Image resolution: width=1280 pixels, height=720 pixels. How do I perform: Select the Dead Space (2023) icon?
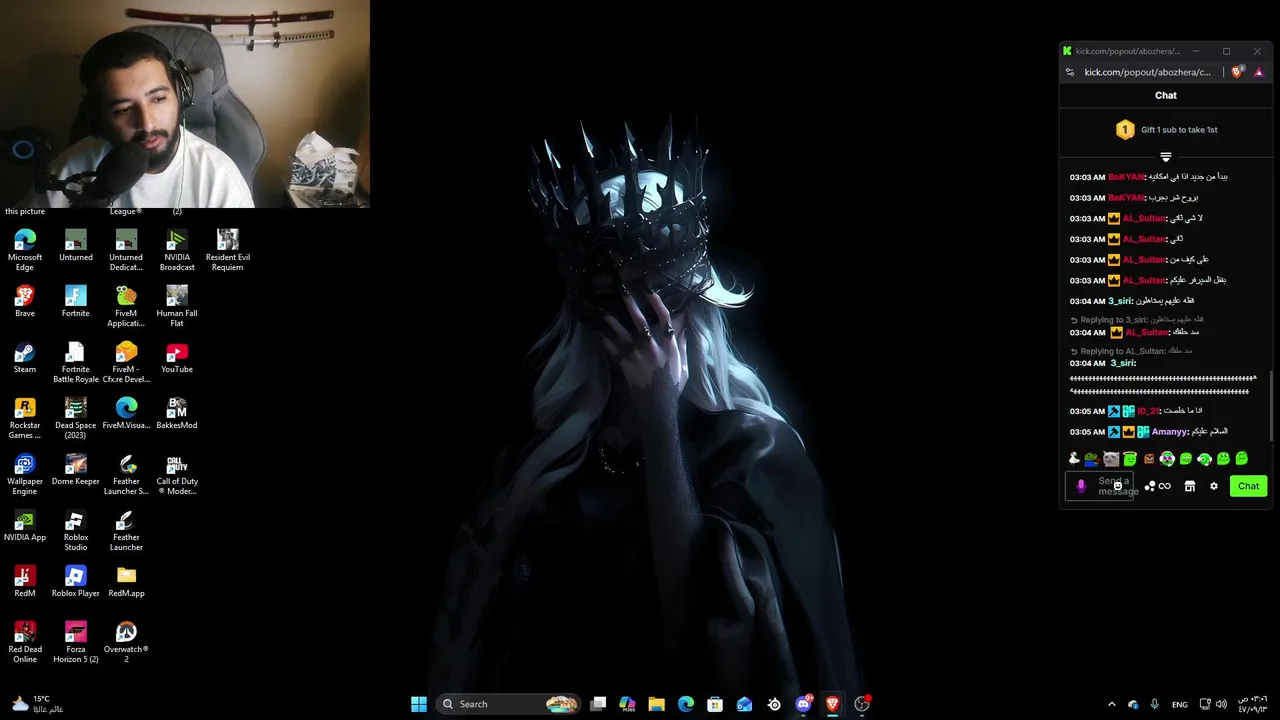point(76,418)
